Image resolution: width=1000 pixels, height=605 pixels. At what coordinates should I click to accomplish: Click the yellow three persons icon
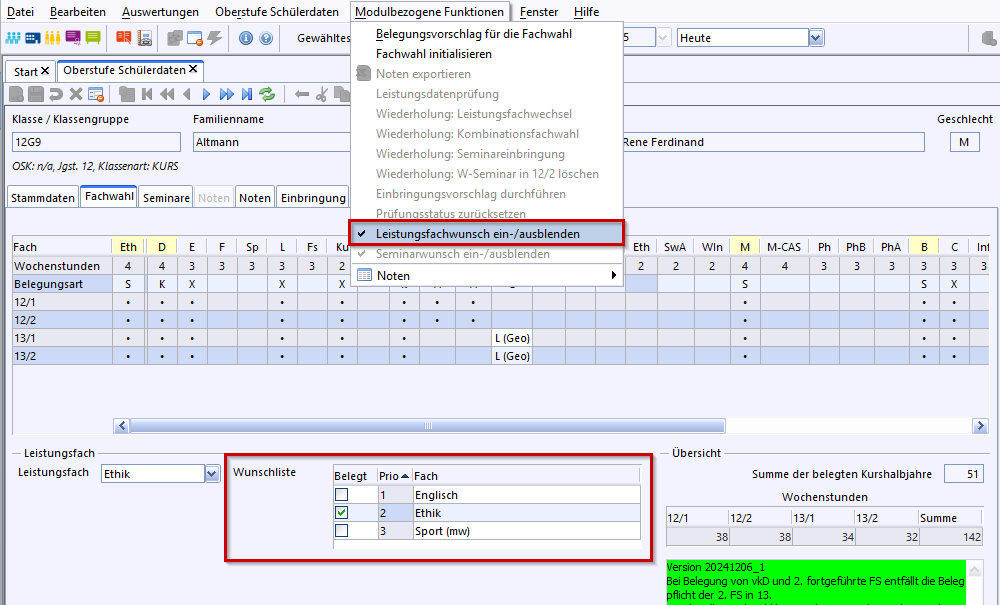(52, 38)
